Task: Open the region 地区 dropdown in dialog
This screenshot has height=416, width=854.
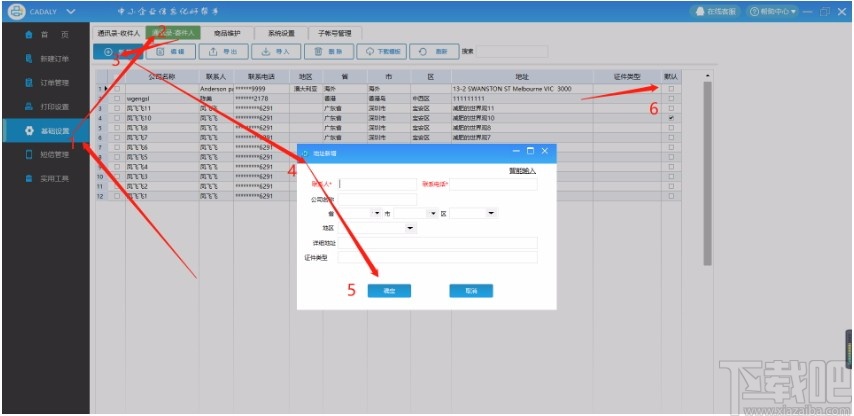Action: (x=410, y=228)
